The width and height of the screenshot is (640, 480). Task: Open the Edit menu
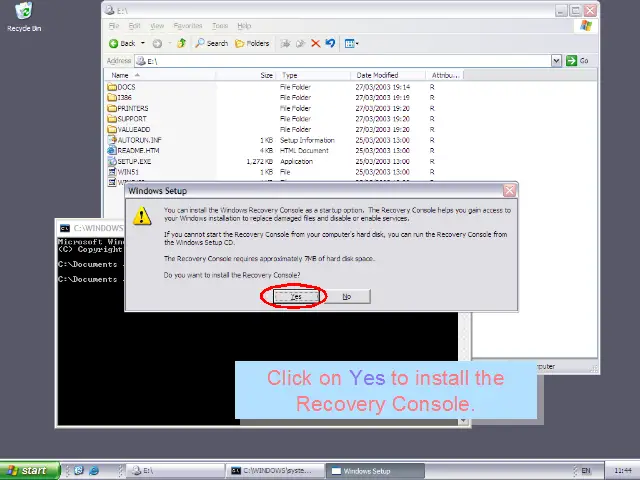pos(134,26)
